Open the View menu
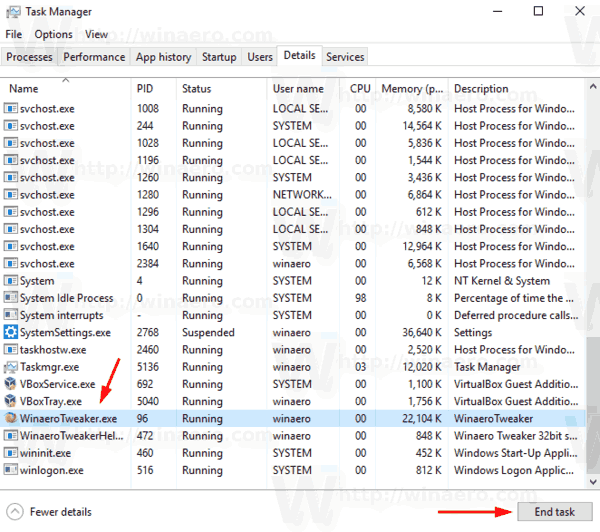This screenshot has width=600, height=532. pos(96,34)
